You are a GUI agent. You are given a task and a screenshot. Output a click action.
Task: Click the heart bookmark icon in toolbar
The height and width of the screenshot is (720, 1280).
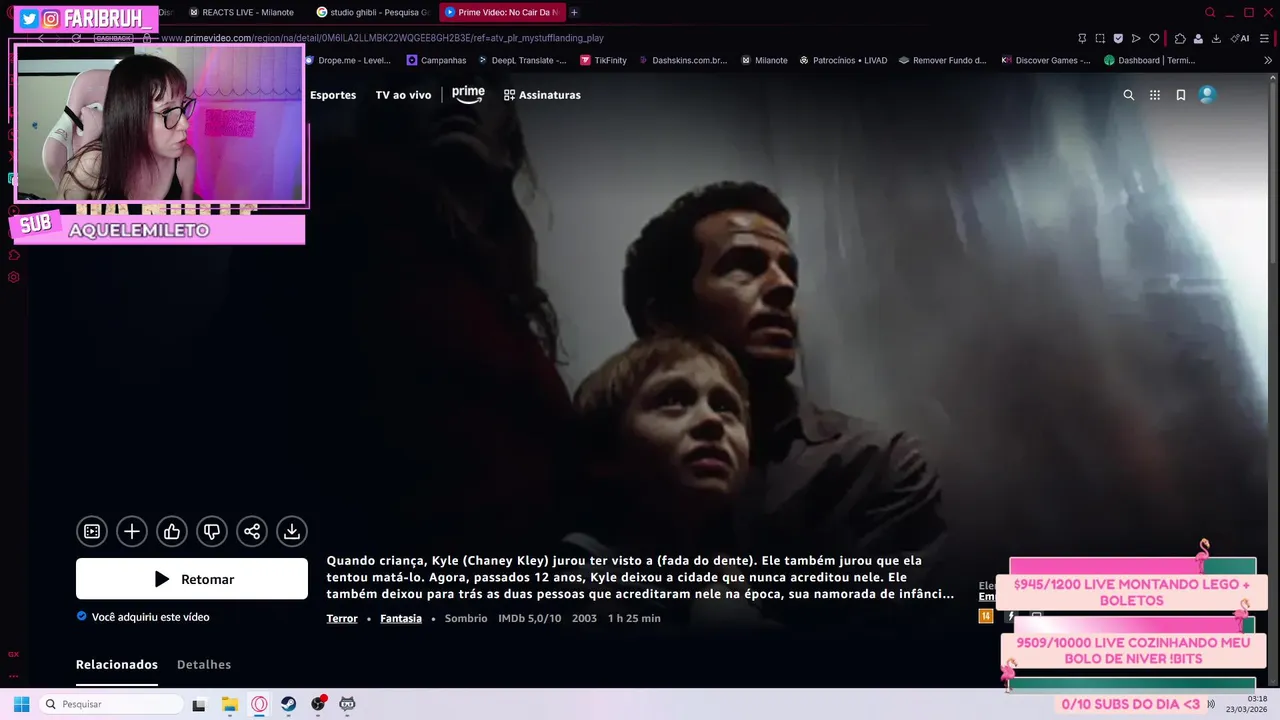(1154, 38)
